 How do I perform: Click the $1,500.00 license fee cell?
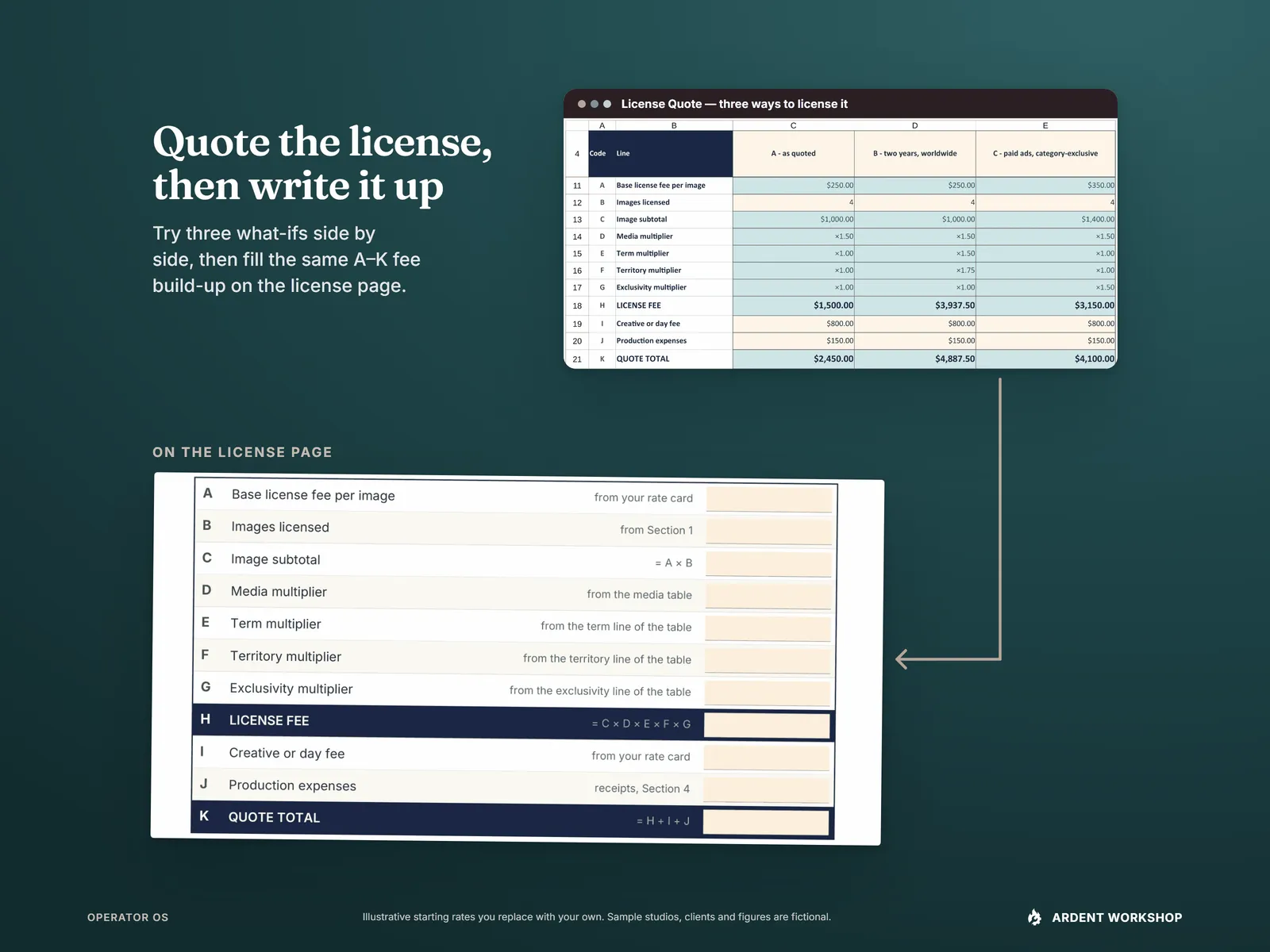[793, 305]
